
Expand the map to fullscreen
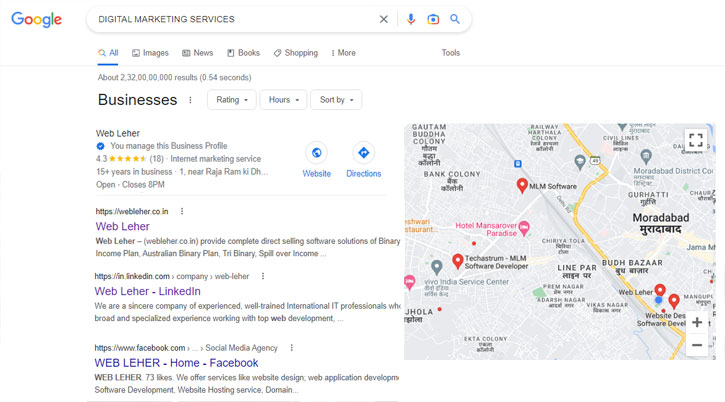tap(696, 140)
